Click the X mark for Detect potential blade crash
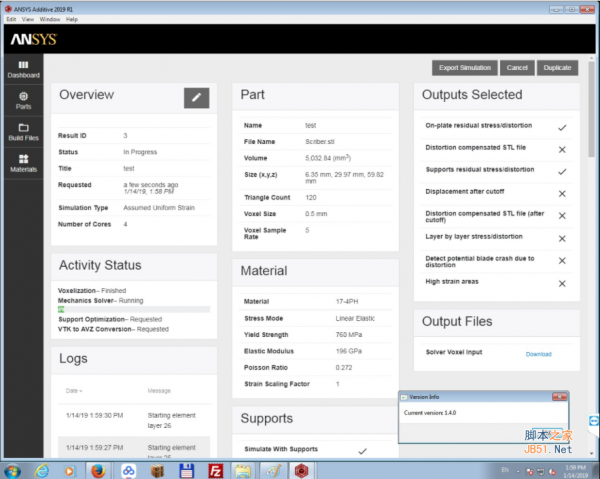The image size is (600, 479). point(562,261)
